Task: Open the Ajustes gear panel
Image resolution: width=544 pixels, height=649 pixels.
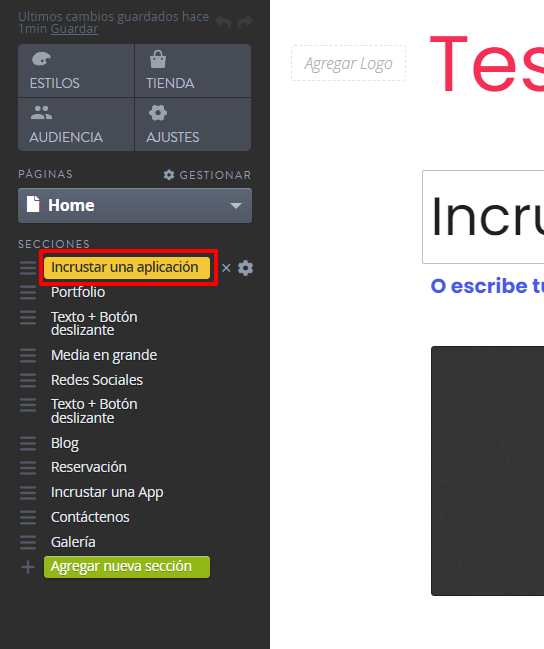Action: (193, 125)
